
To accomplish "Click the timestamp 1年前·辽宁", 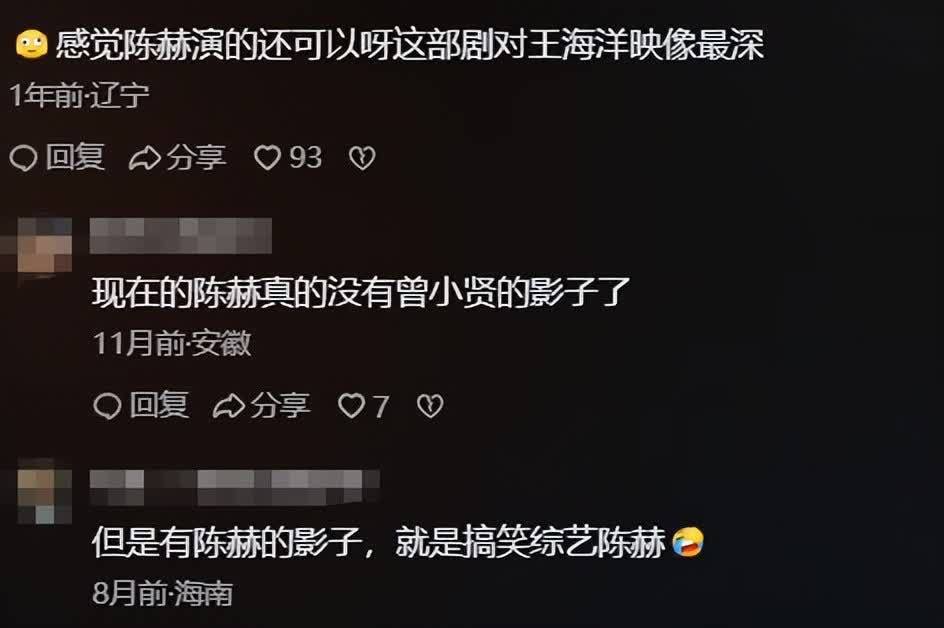I will 79,95.
